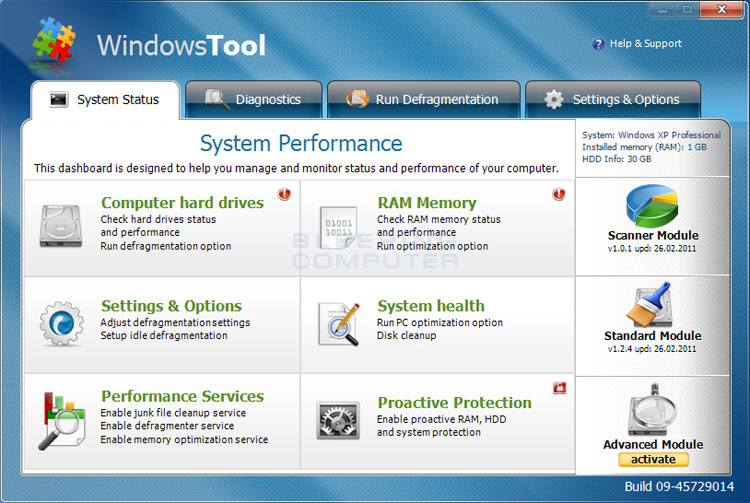Open the Help & Support link

click(645, 44)
